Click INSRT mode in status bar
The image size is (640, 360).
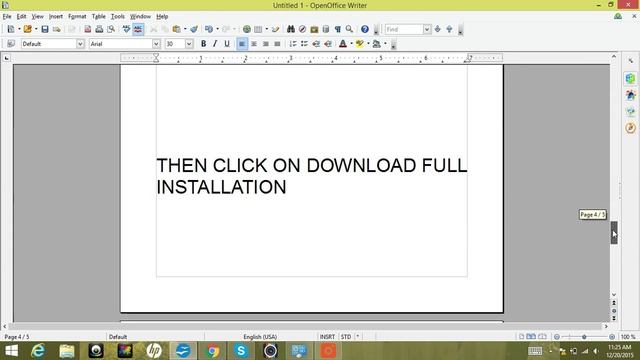click(x=327, y=337)
